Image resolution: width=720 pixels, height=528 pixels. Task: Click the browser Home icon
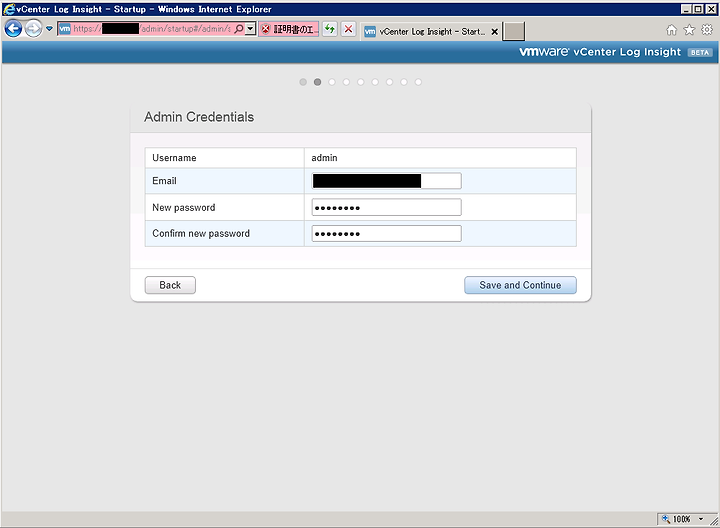pos(671,30)
